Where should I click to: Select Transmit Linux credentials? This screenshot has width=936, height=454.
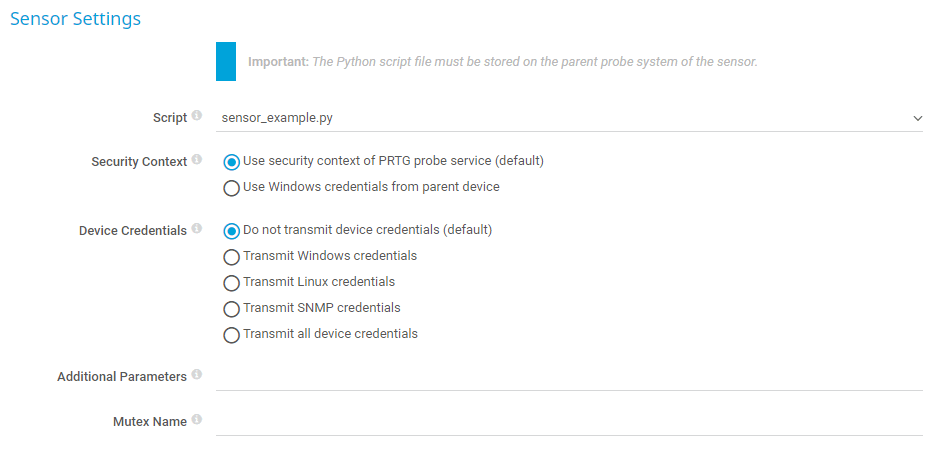[232, 282]
